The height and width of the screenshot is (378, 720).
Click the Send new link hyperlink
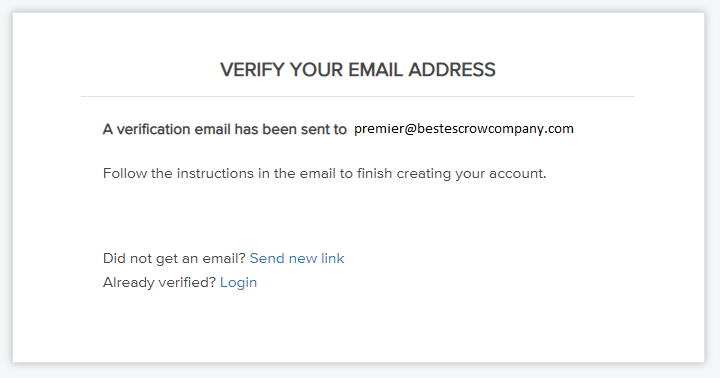[297, 258]
